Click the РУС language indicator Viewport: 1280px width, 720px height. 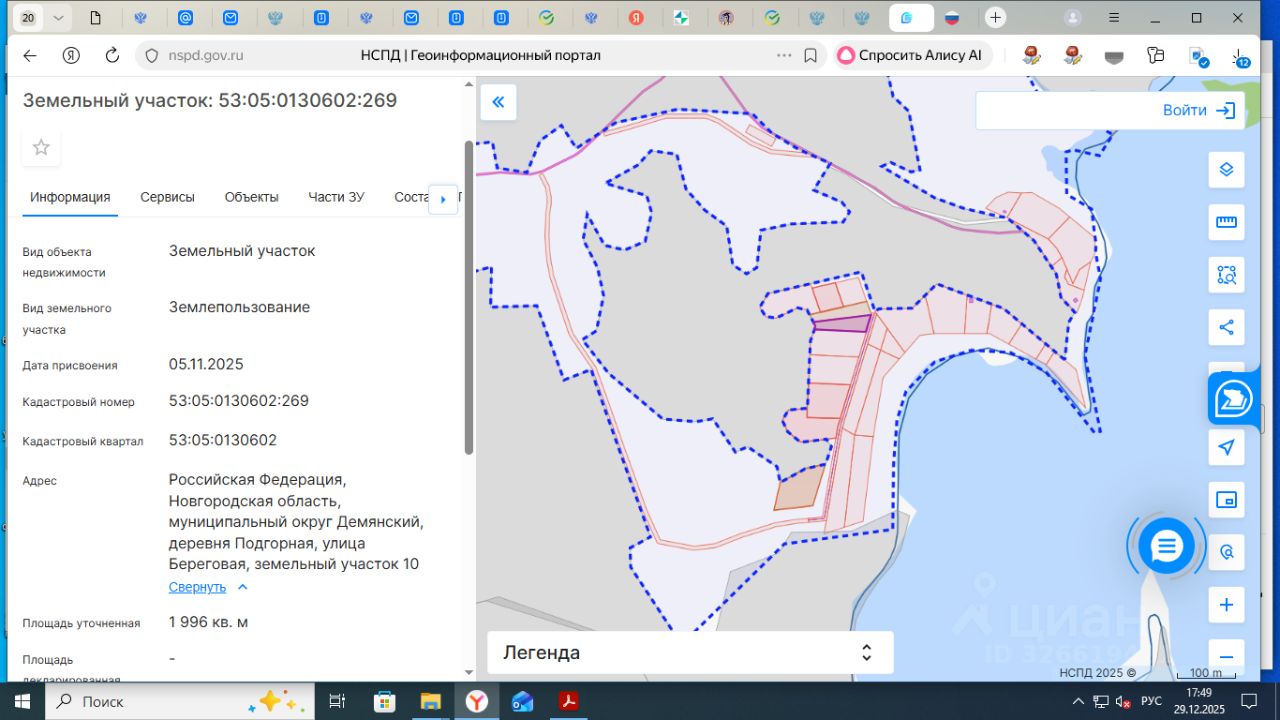tap(1151, 701)
